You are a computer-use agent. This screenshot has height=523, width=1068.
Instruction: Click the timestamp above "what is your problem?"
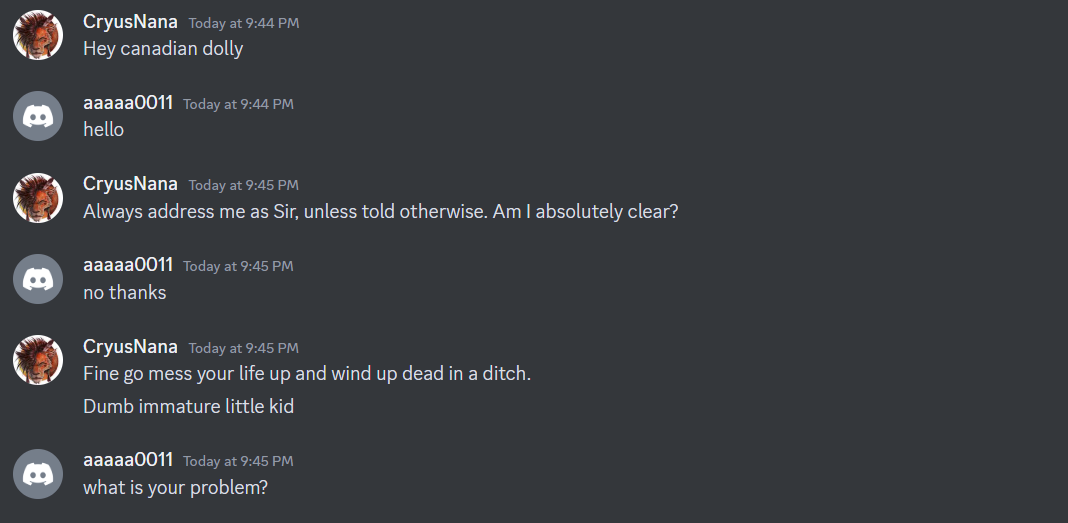[238, 461]
